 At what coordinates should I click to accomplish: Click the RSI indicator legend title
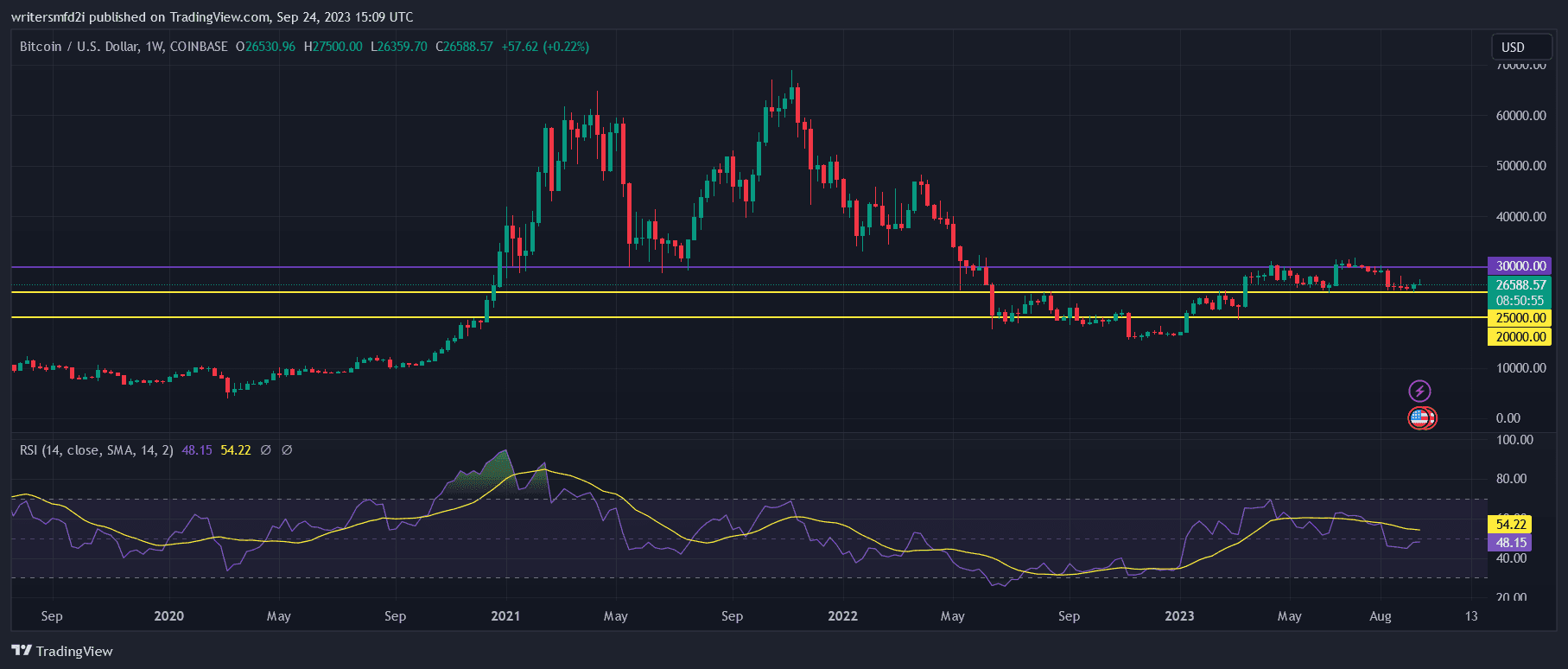coord(96,450)
